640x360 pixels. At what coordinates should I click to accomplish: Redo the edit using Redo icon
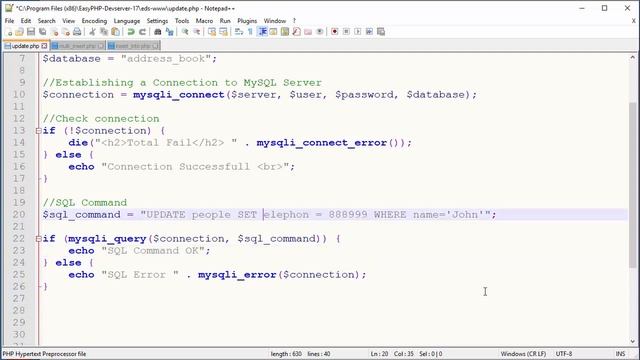(x=142, y=32)
